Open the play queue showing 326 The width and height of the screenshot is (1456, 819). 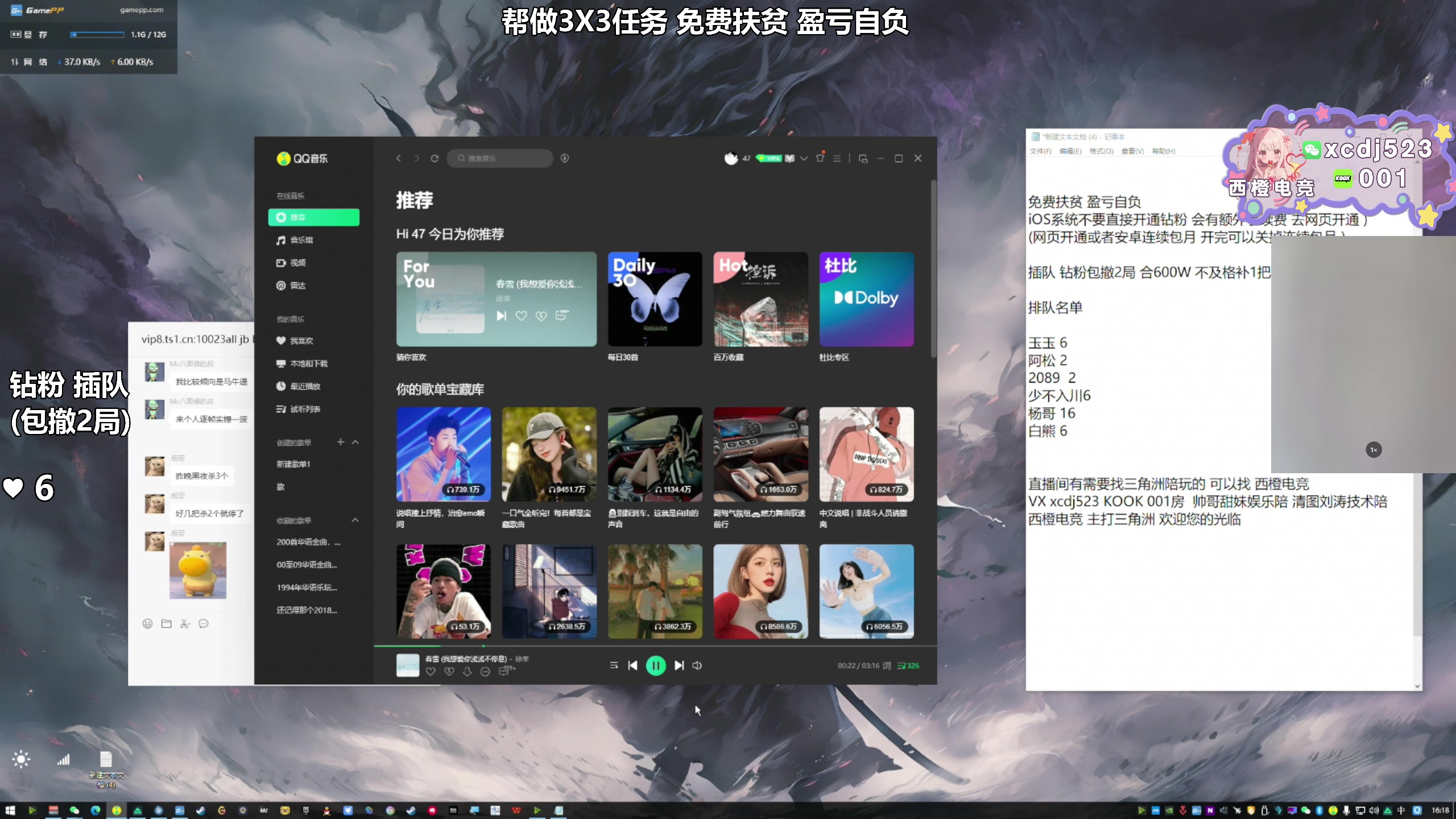tap(908, 665)
